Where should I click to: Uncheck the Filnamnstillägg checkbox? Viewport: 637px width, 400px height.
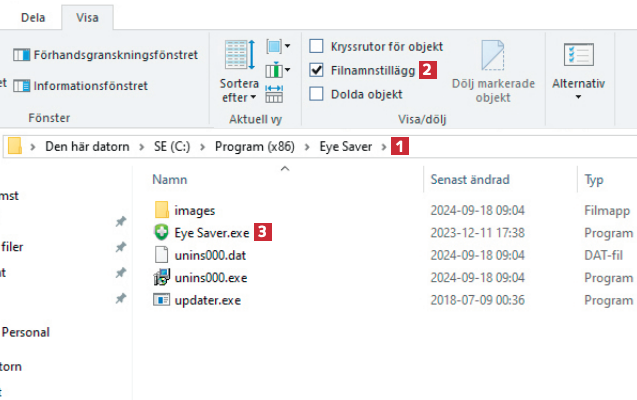pos(317,70)
